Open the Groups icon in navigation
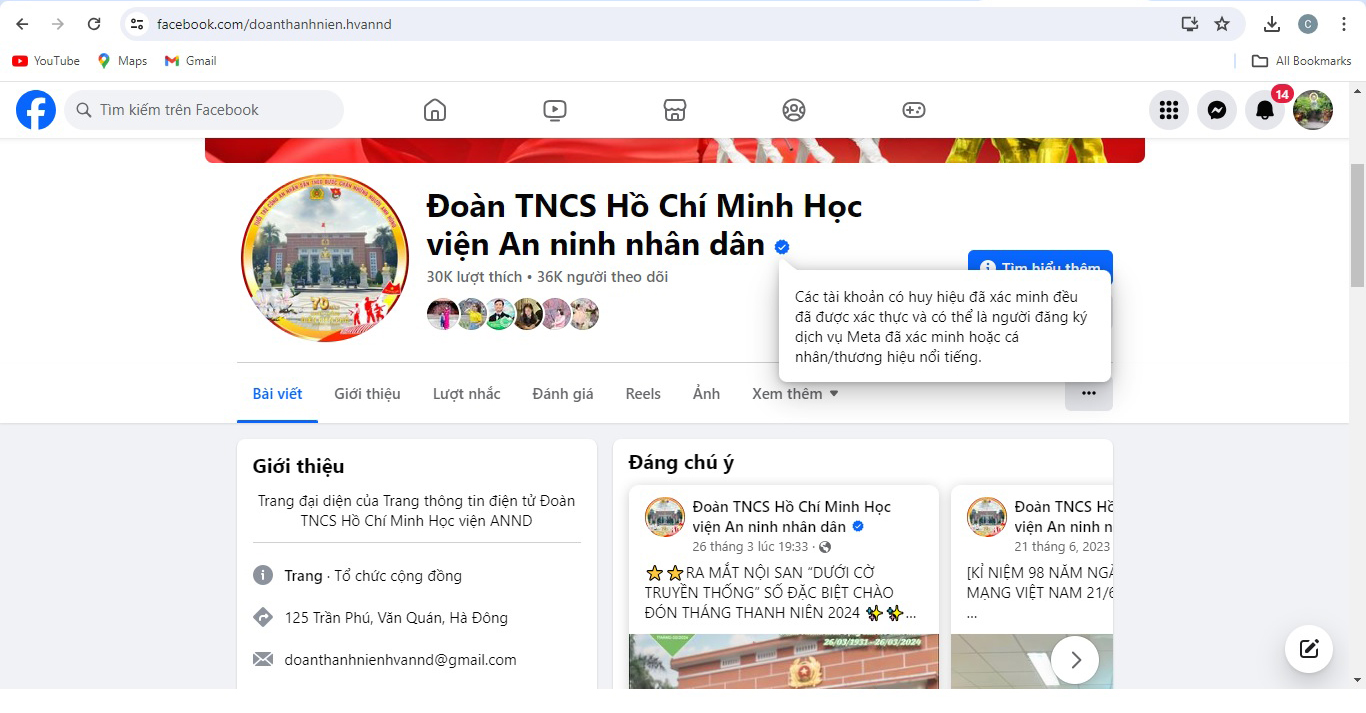Viewport: 1366px width, 713px height. click(794, 110)
